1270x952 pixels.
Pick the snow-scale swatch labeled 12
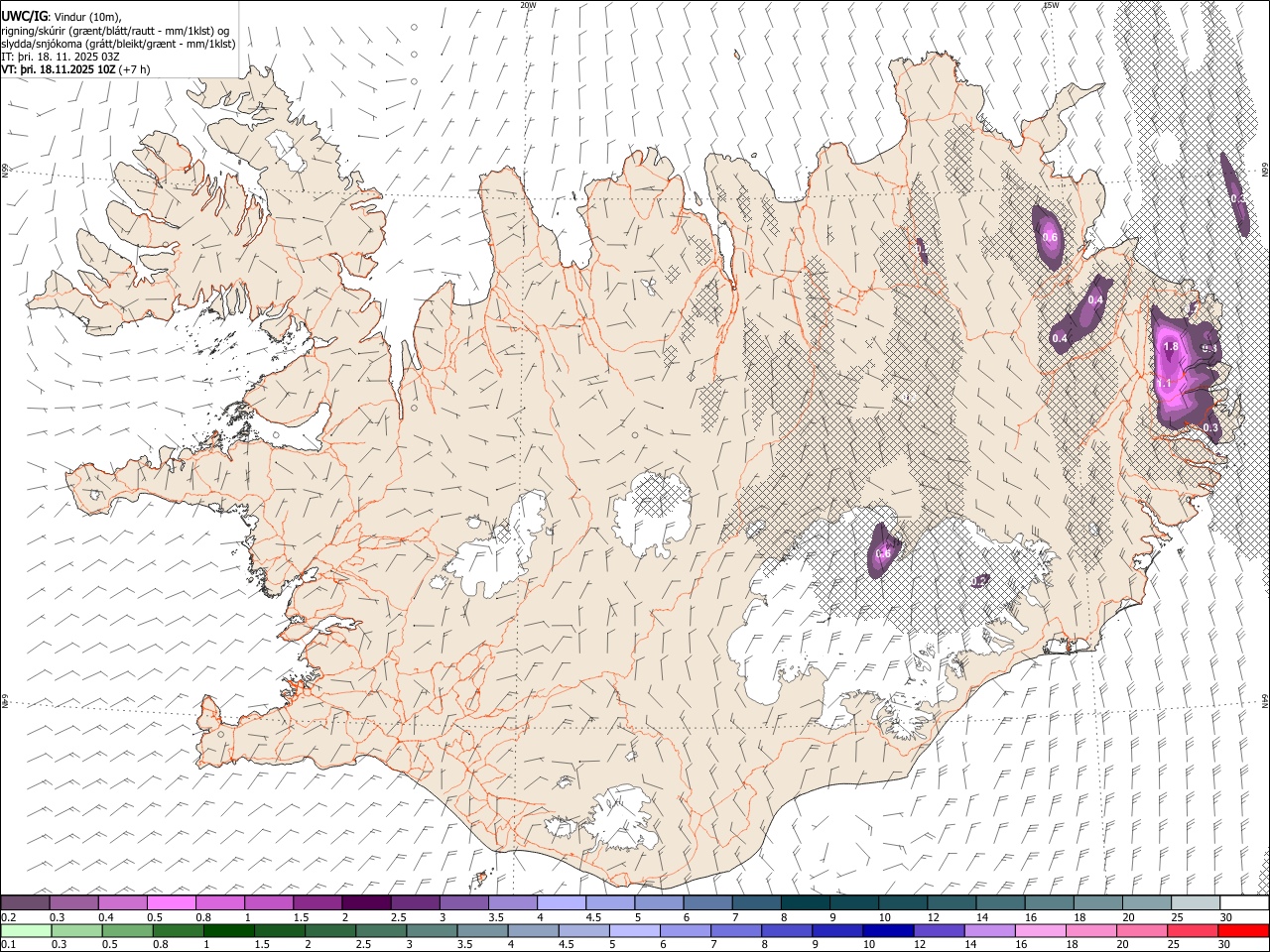(x=952, y=902)
